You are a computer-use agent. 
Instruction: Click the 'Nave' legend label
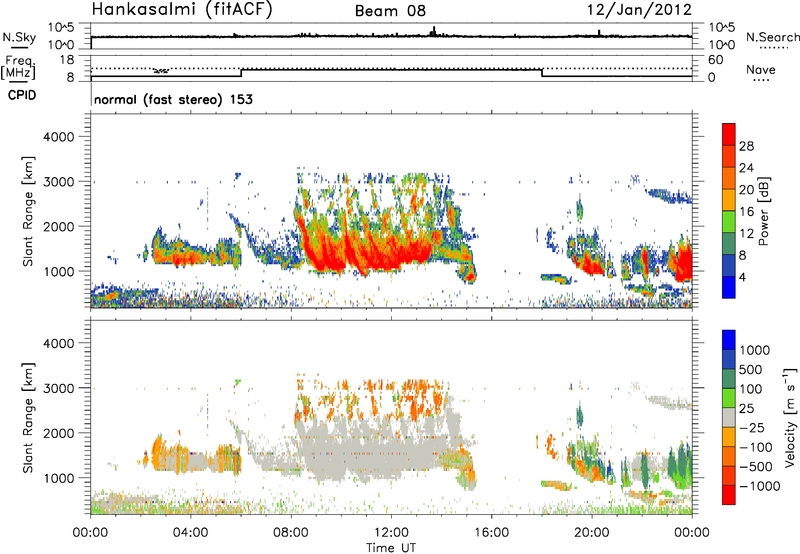(760, 69)
